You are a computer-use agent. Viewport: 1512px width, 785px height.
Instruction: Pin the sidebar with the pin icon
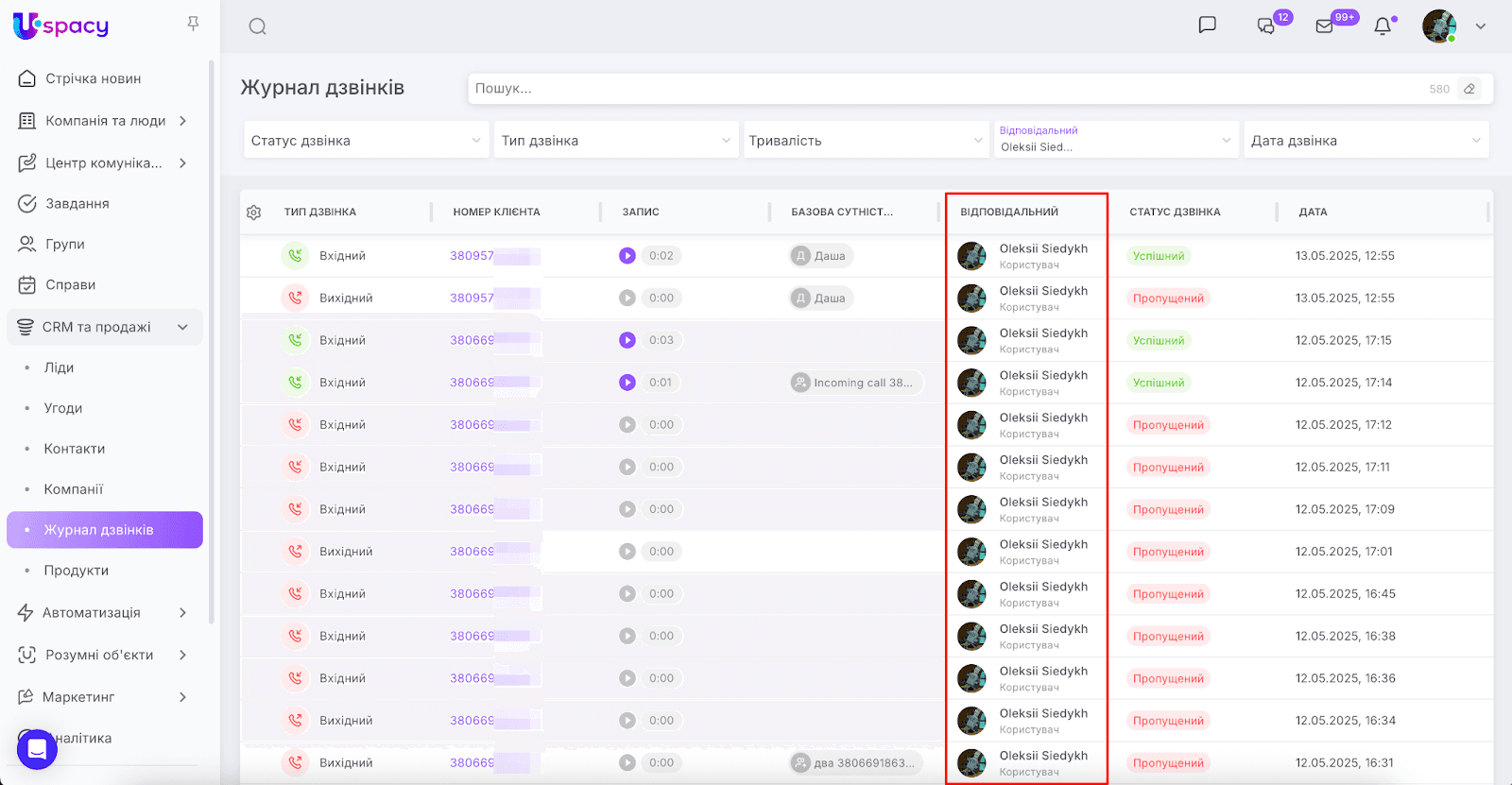tap(193, 24)
